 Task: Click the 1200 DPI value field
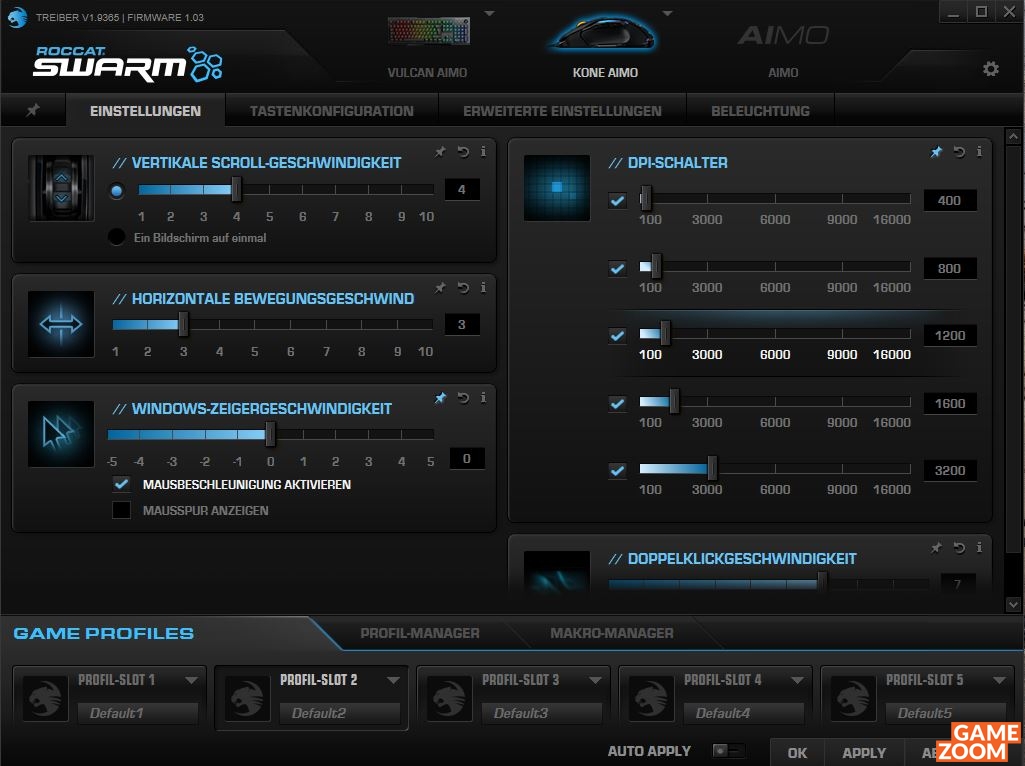tap(950, 335)
